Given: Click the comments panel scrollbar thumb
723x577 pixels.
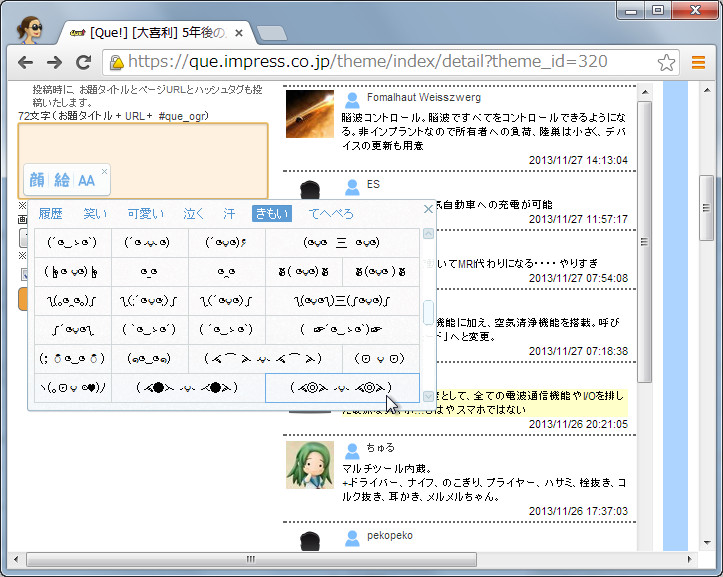Looking at the screenshot, I should [644, 242].
